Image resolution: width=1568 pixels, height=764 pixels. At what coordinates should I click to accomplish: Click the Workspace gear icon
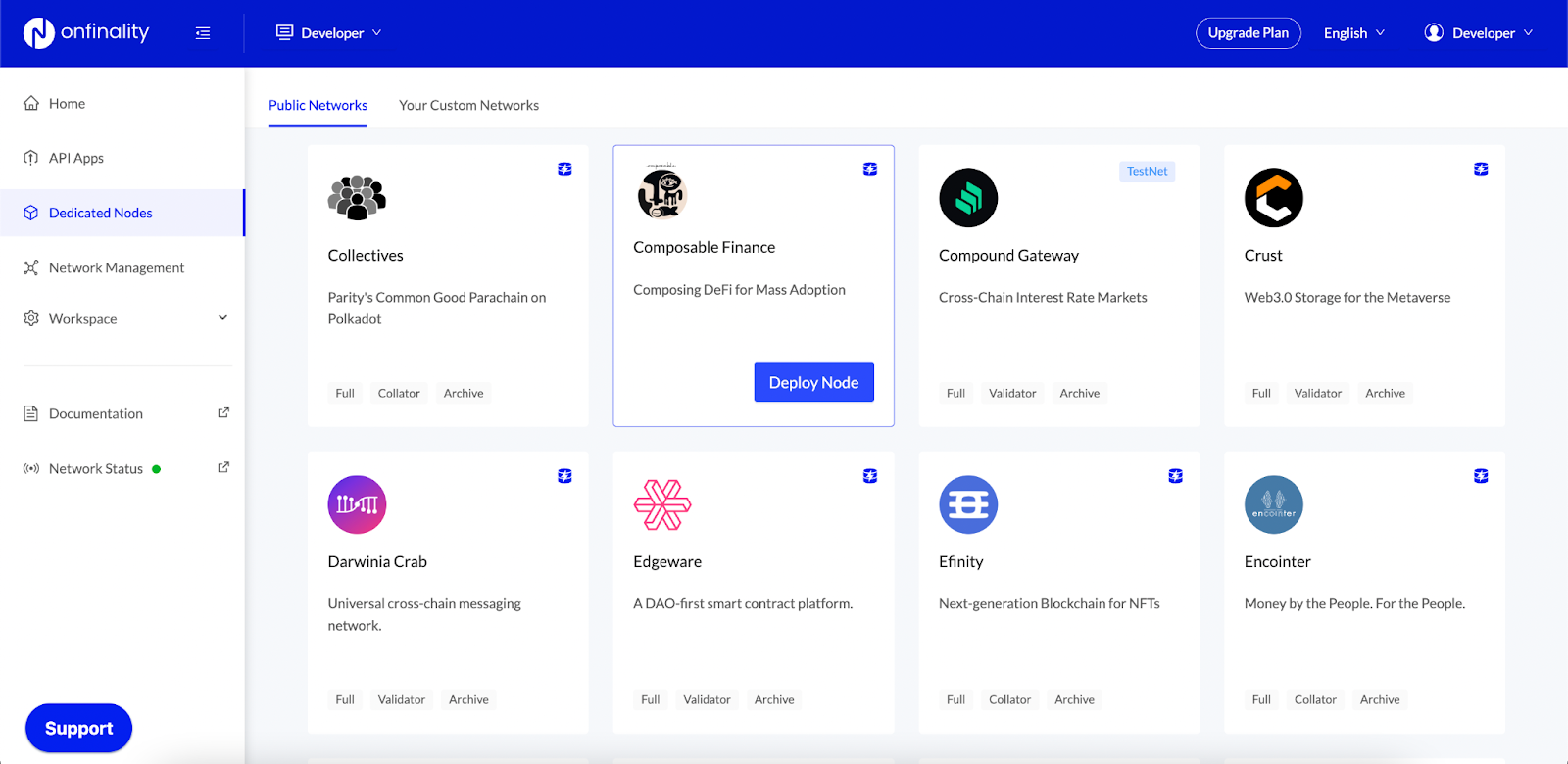(x=31, y=318)
